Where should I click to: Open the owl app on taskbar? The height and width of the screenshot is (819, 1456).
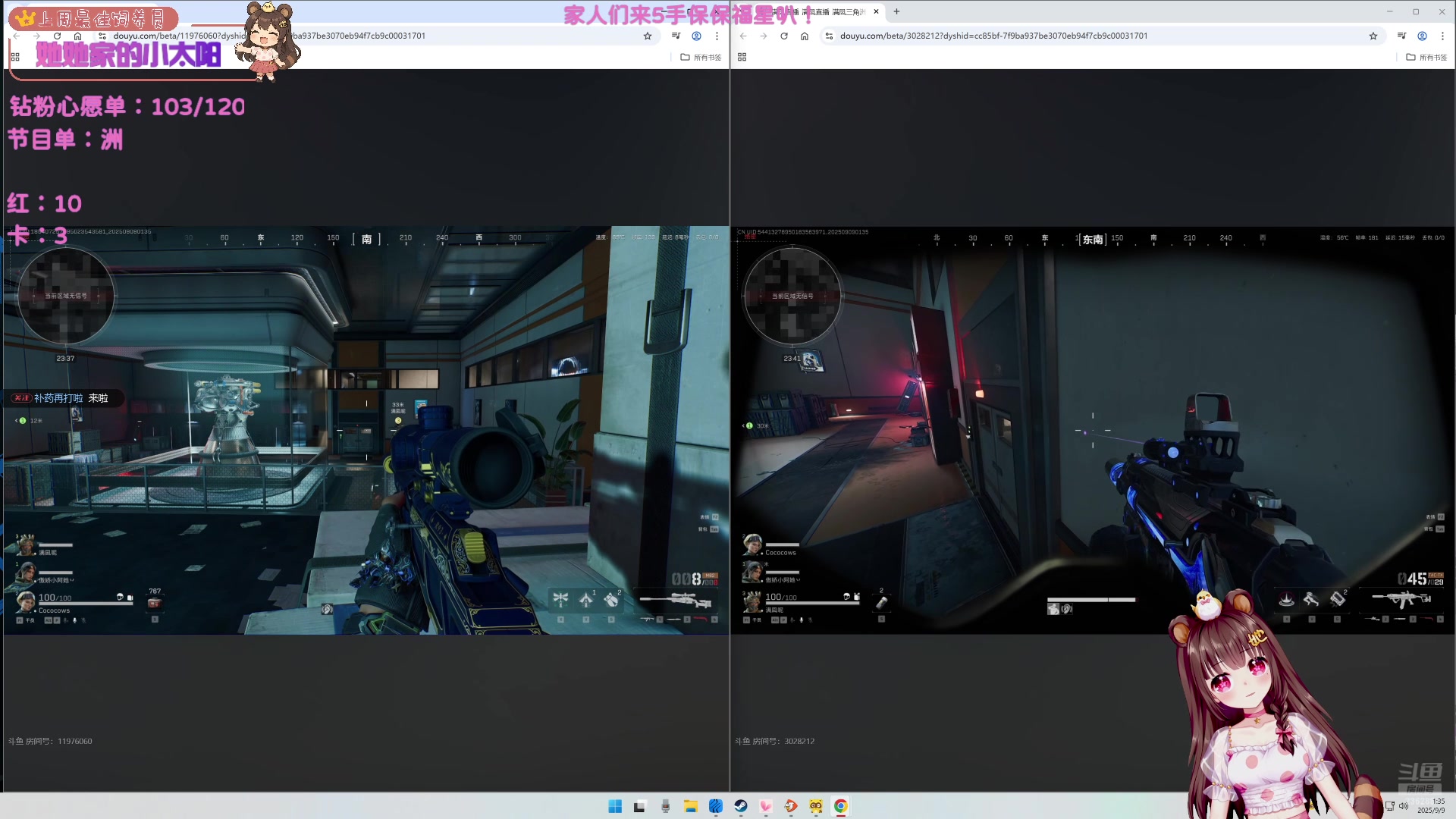tap(816, 806)
